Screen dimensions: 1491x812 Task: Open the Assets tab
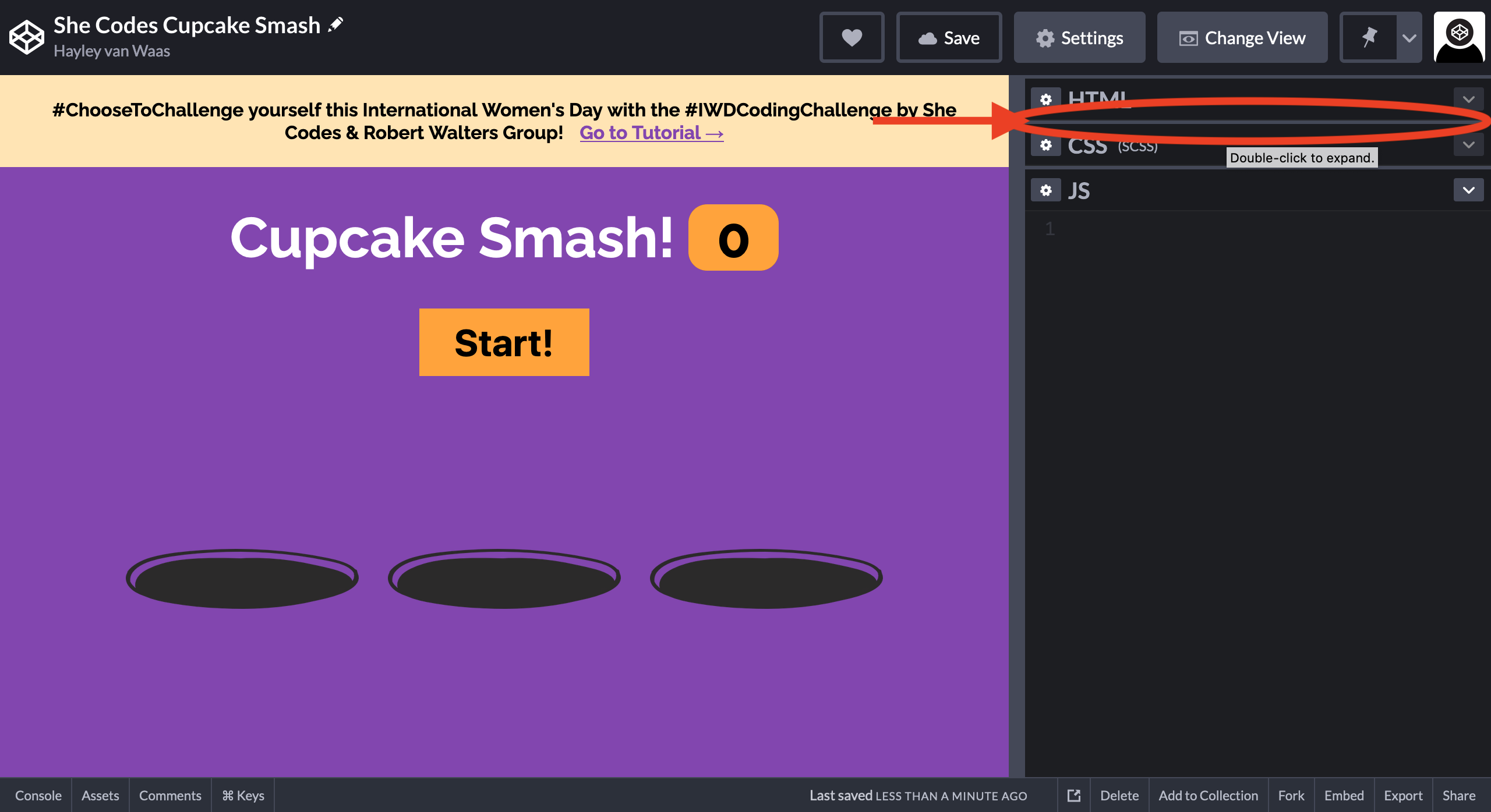100,795
